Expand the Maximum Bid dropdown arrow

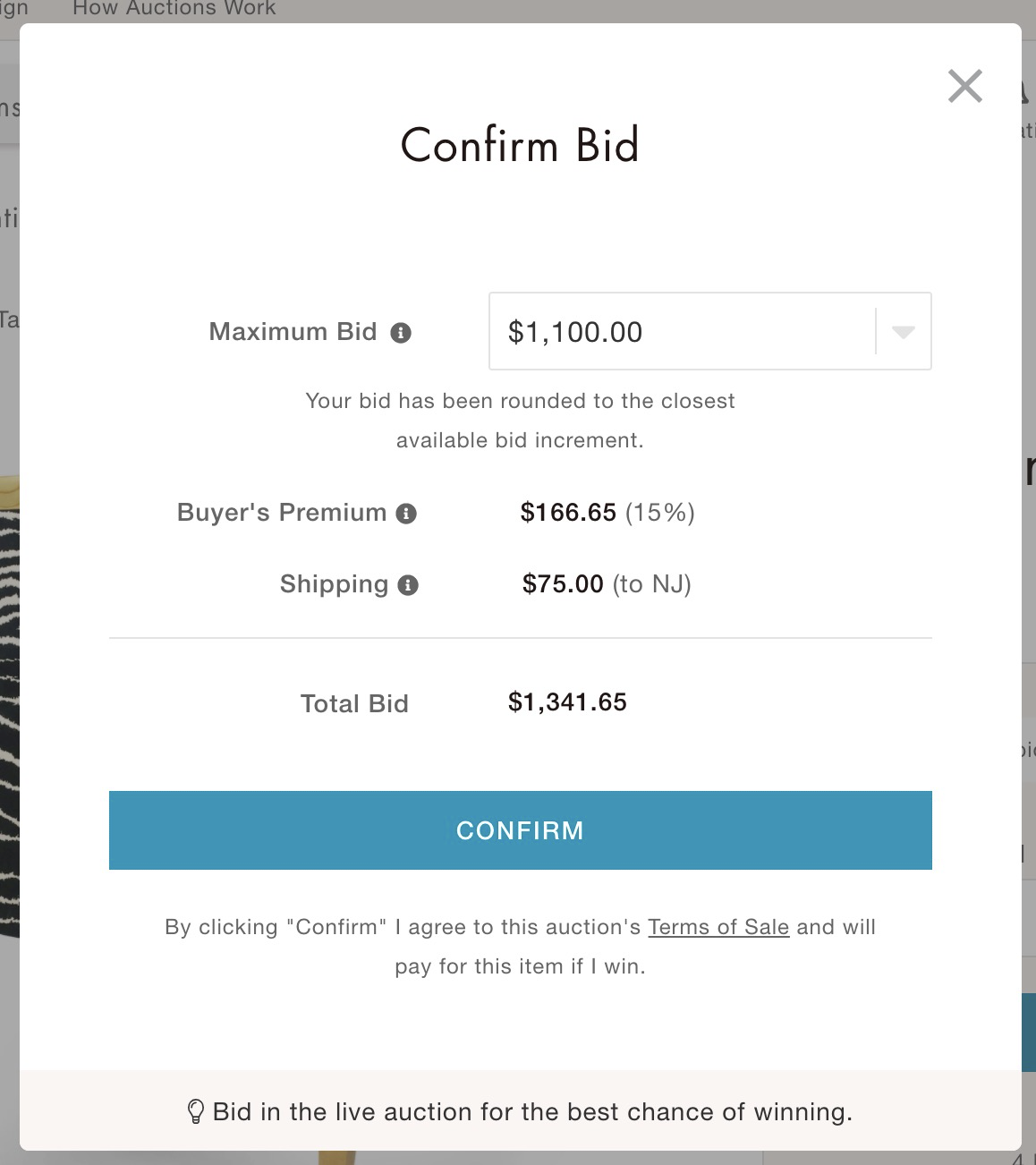(x=903, y=332)
